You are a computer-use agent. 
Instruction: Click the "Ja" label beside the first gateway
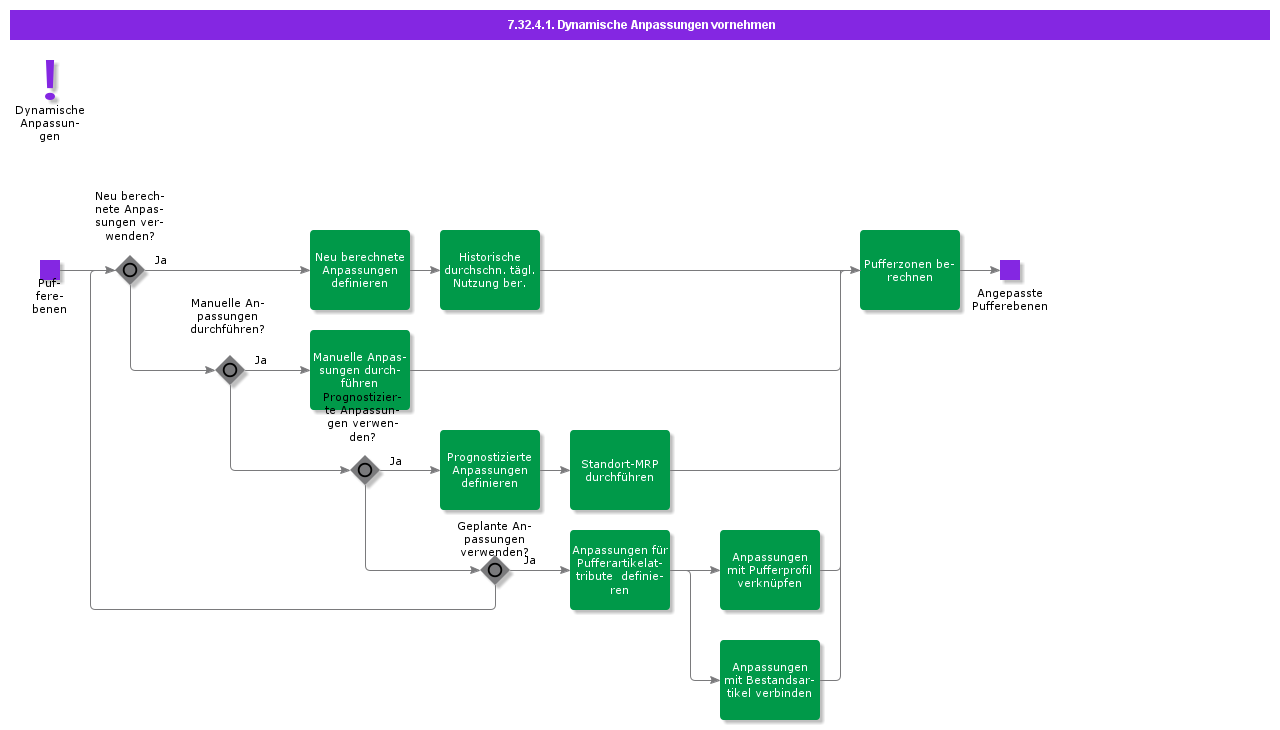pyautogui.click(x=161, y=260)
